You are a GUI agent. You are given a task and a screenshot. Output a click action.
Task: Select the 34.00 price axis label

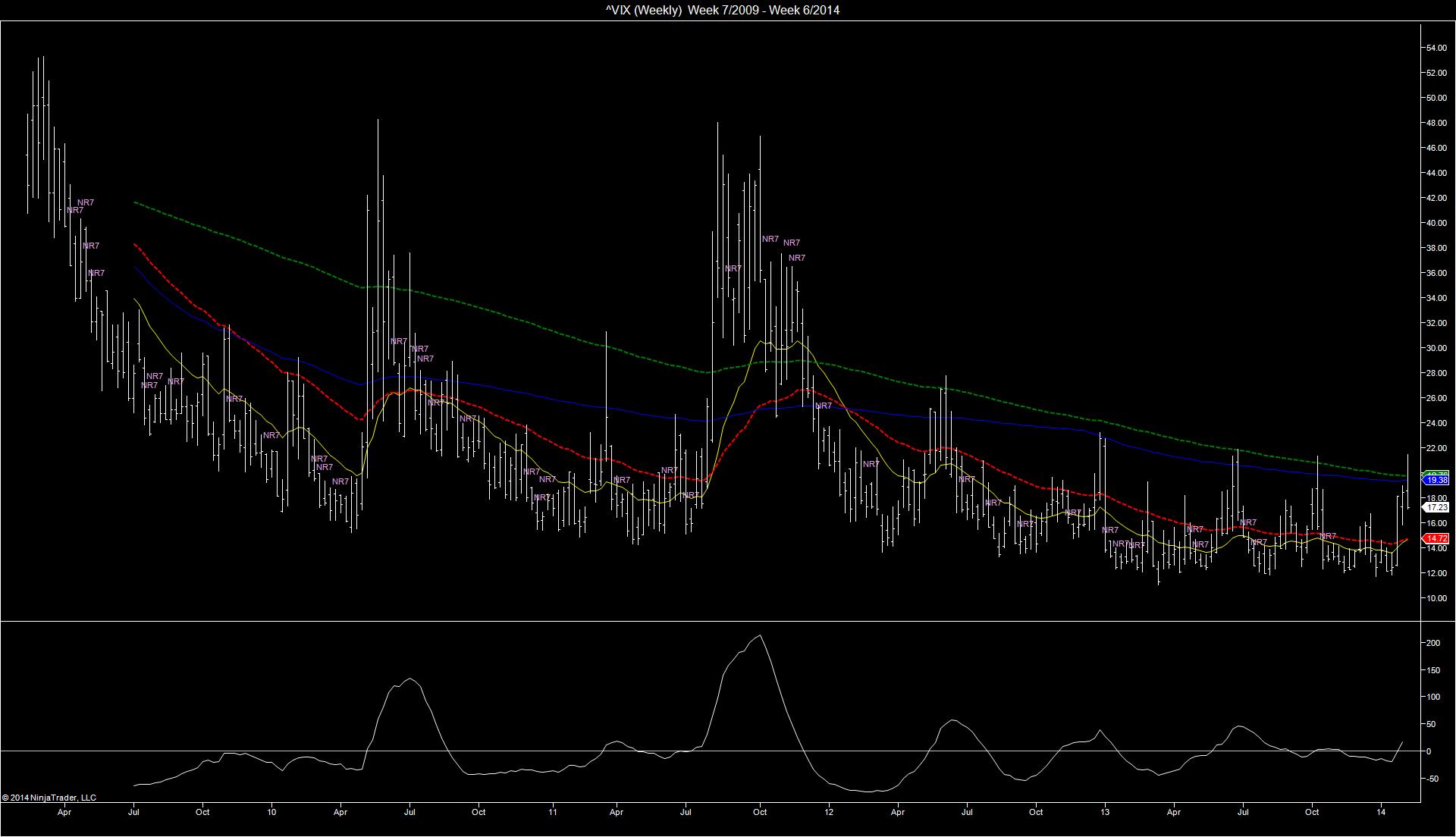click(x=1436, y=298)
